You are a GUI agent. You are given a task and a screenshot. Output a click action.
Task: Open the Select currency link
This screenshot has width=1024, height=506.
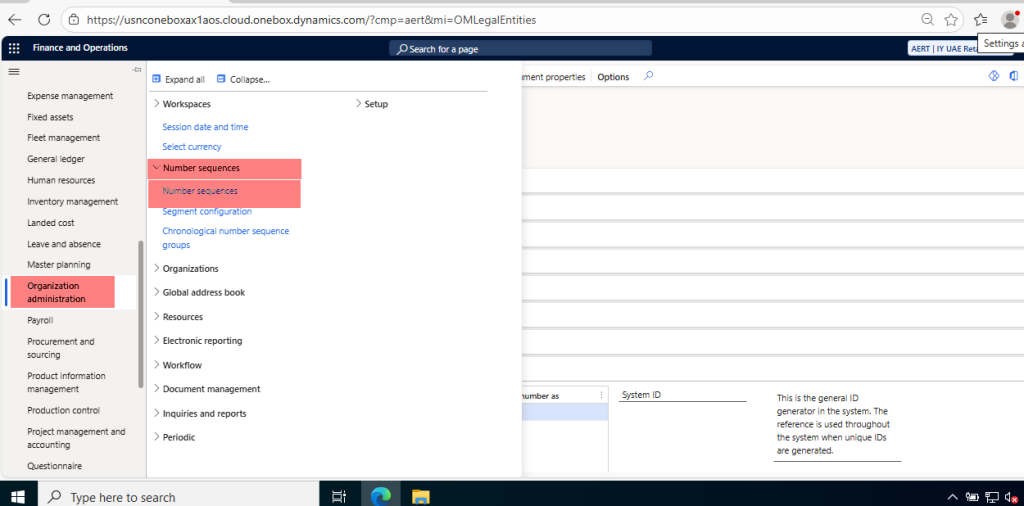192,147
